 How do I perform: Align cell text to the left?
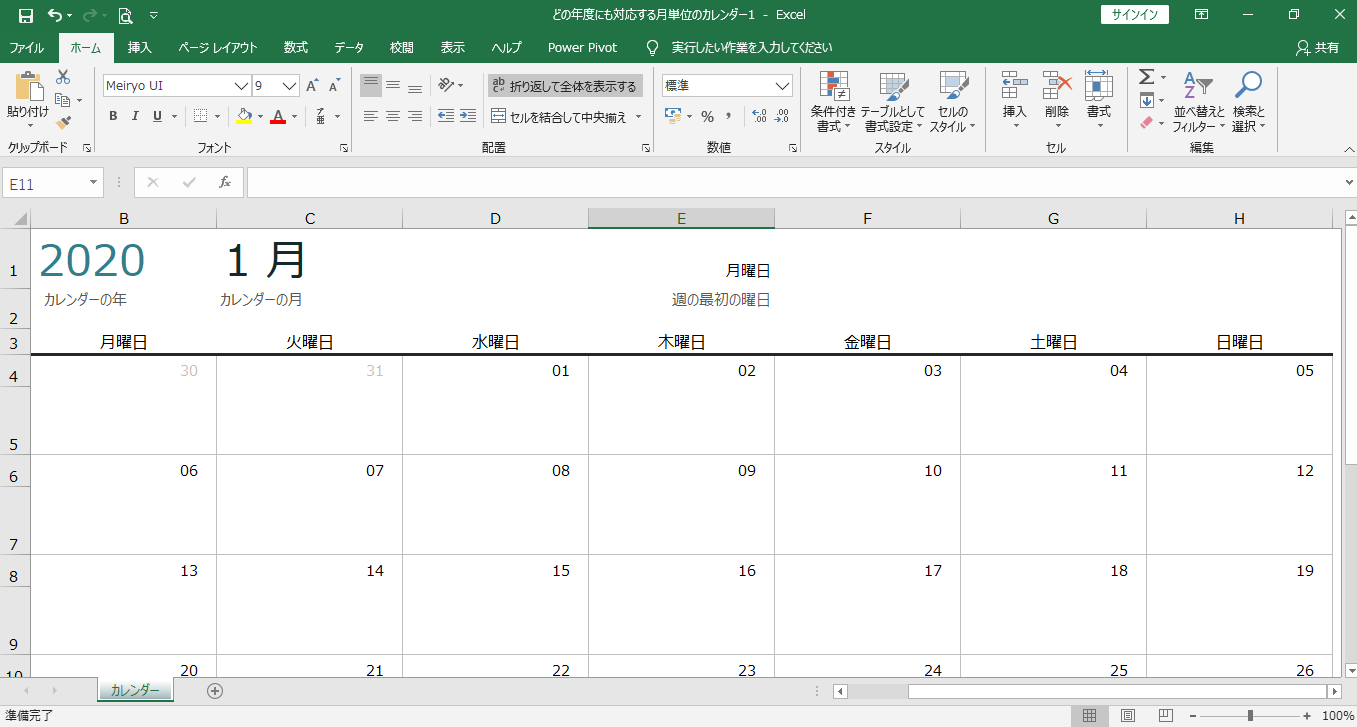(x=371, y=116)
